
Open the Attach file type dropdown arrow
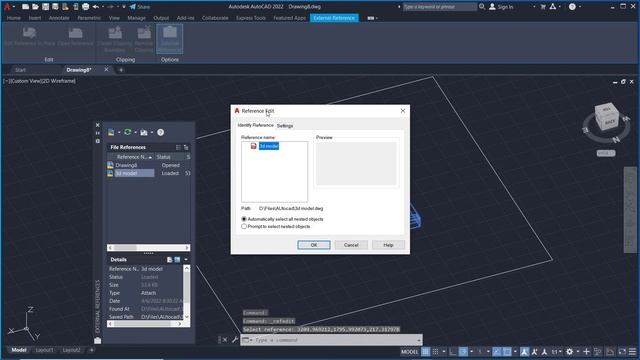pos(119,132)
